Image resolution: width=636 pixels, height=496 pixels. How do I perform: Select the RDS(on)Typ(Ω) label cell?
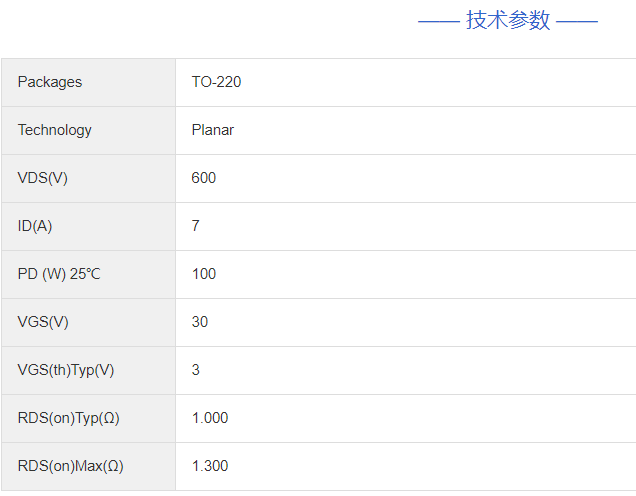[69, 418]
